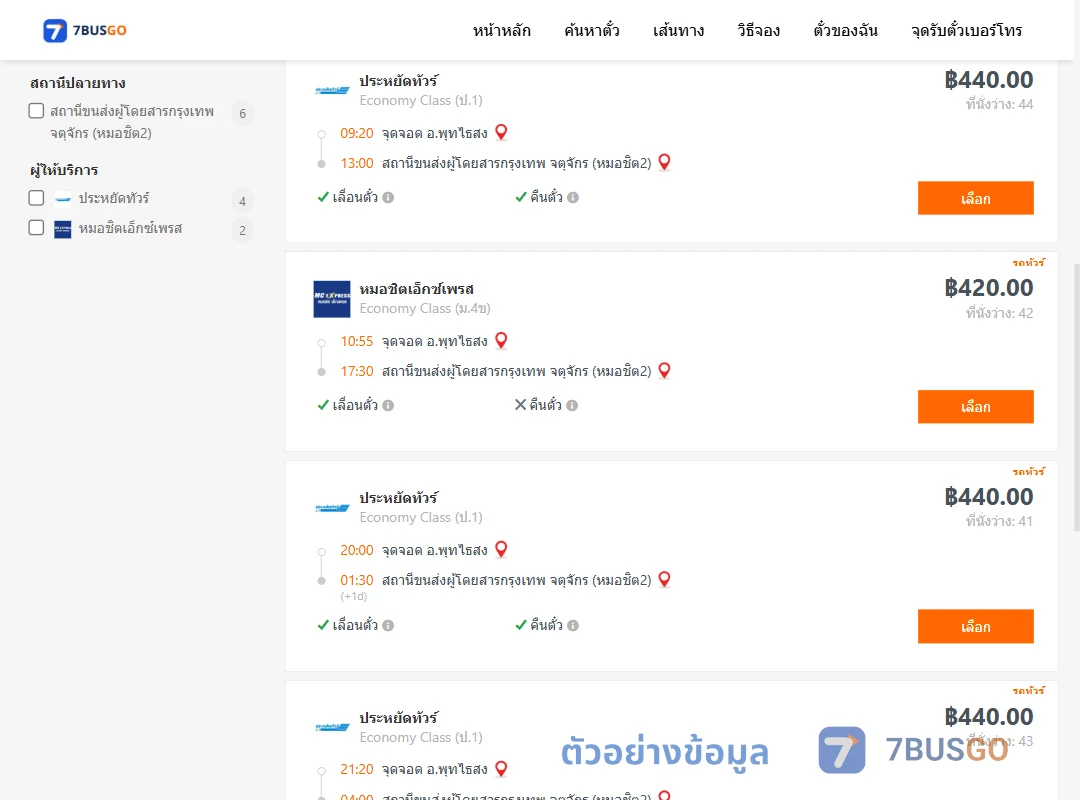The image size is (1080, 800).
Task: Tick the หมอชิตเอ็กซ์เพรส operator filter checkbox
Action: (x=37, y=228)
